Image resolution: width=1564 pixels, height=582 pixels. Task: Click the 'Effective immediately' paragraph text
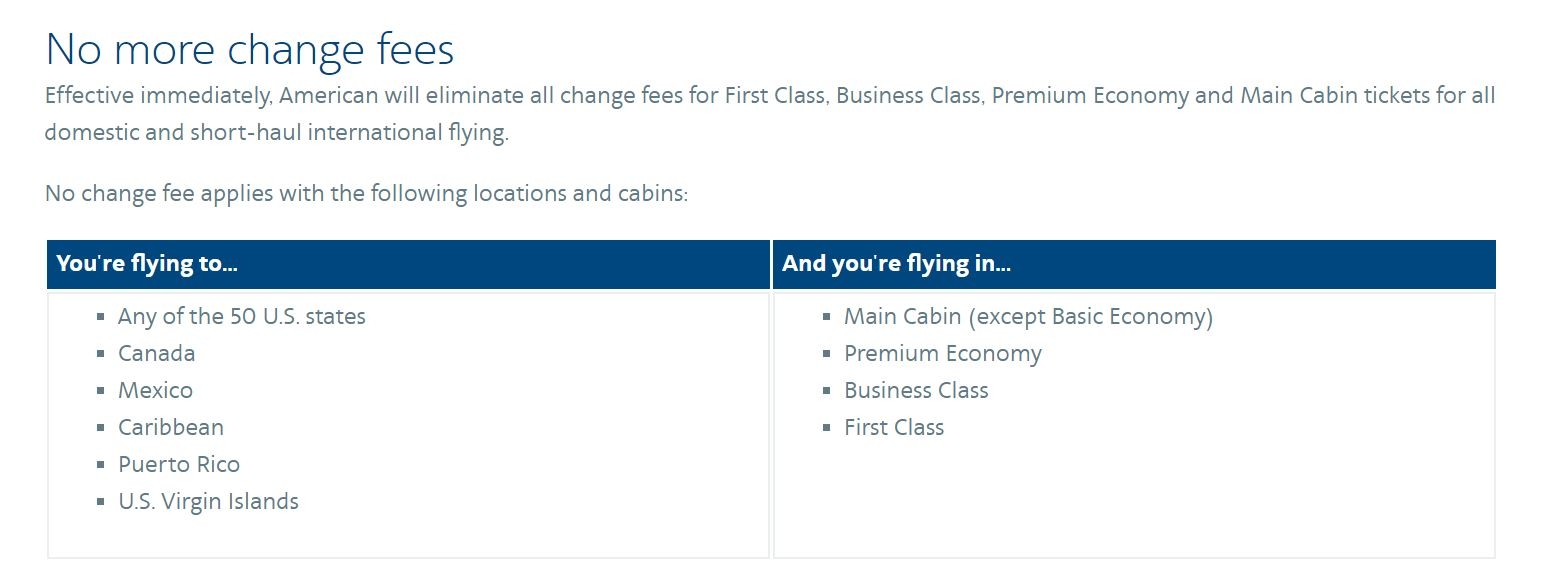[x=770, y=114]
